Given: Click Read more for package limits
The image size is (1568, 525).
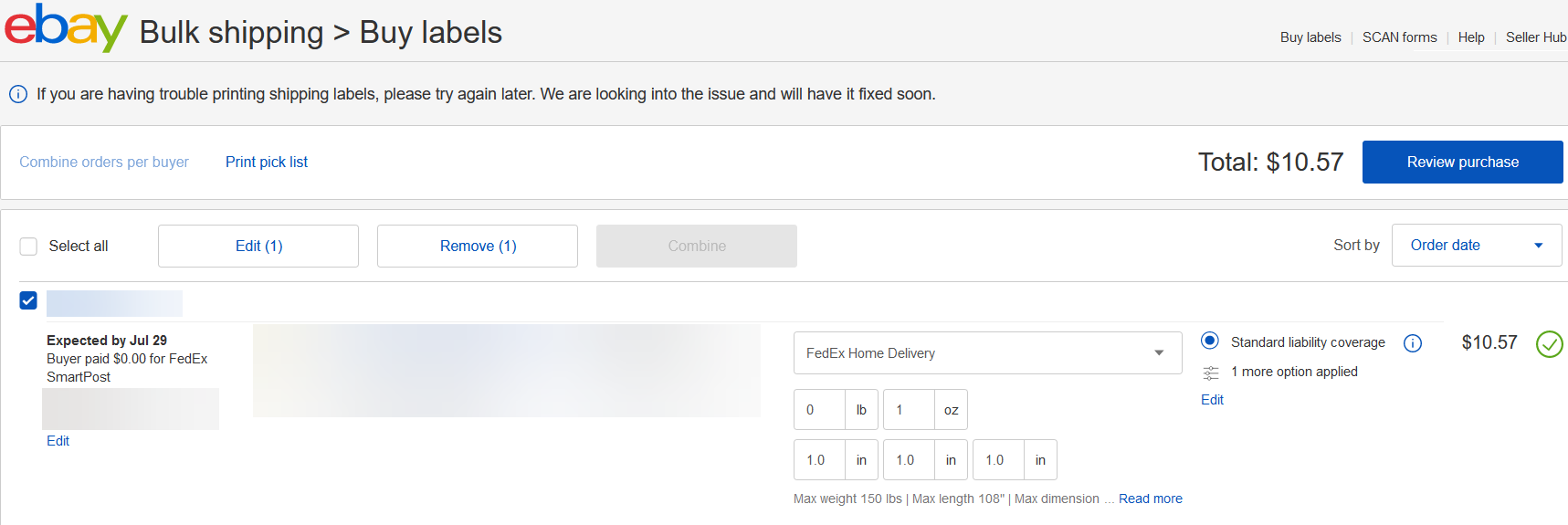Looking at the screenshot, I should click(x=1150, y=499).
